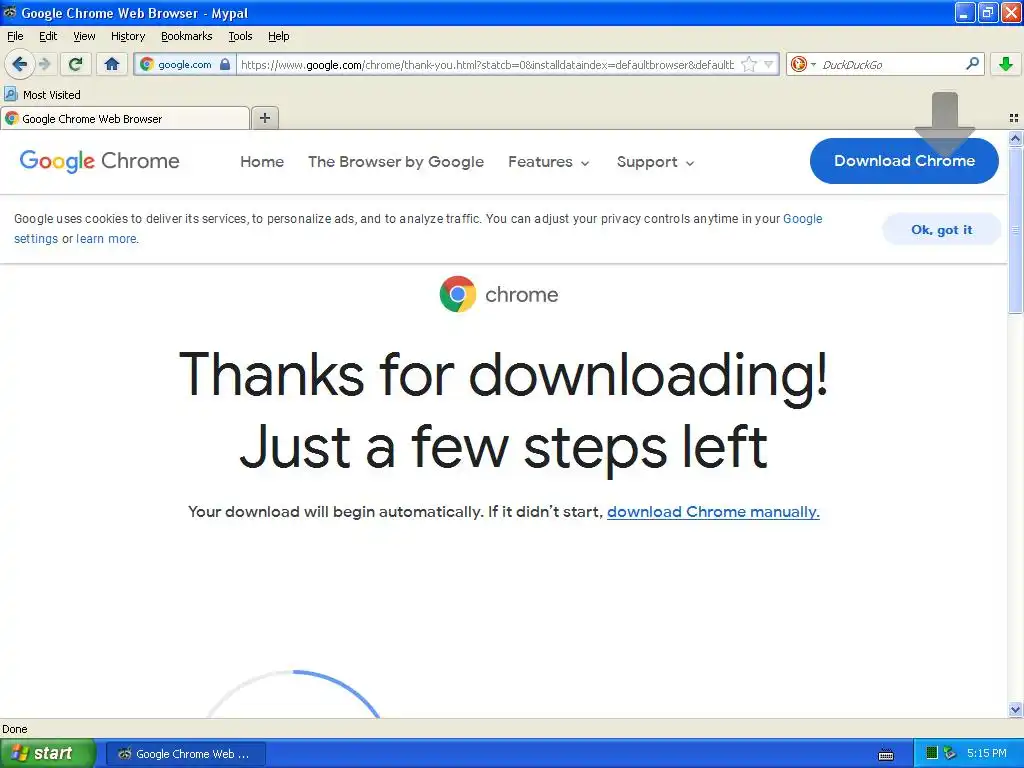Bookmark this page with the star icon

[749, 64]
